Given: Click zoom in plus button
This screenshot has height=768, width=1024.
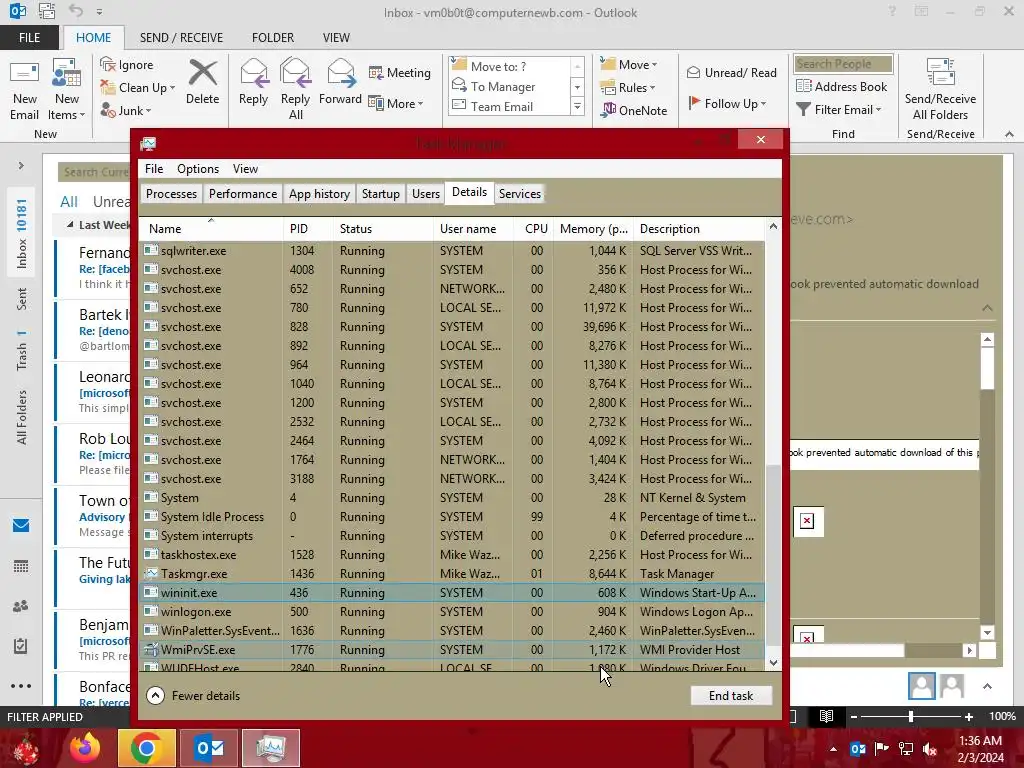Looking at the screenshot, I should coord(969,716).
